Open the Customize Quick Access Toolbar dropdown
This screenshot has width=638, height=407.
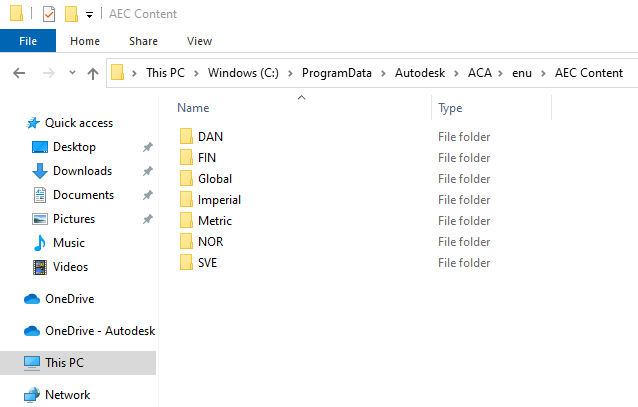click(x=89, y=15)
